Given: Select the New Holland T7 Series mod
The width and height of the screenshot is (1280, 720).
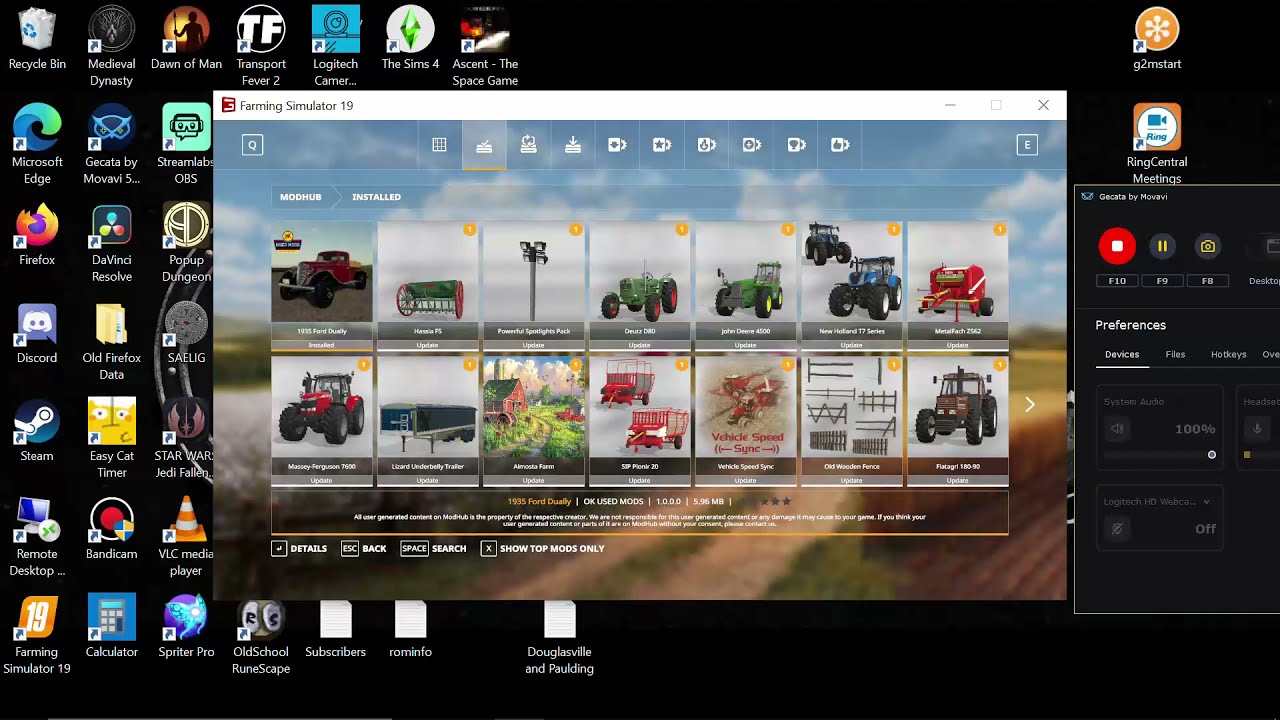Looking at the screenshot, I should click(852, 285).
